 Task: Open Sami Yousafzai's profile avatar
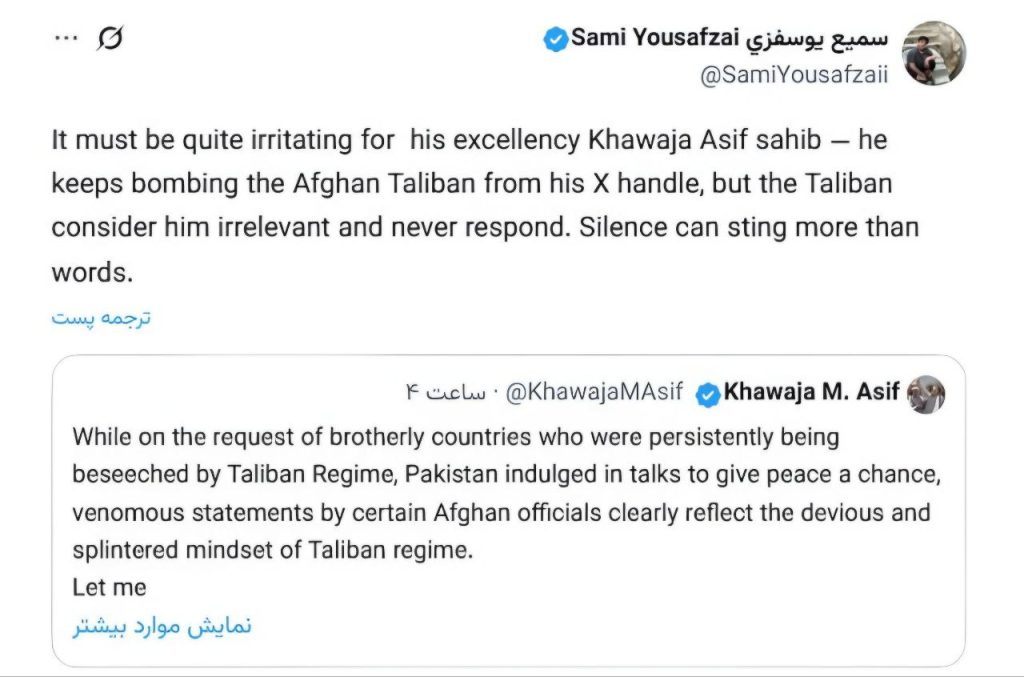coord(933,53)
